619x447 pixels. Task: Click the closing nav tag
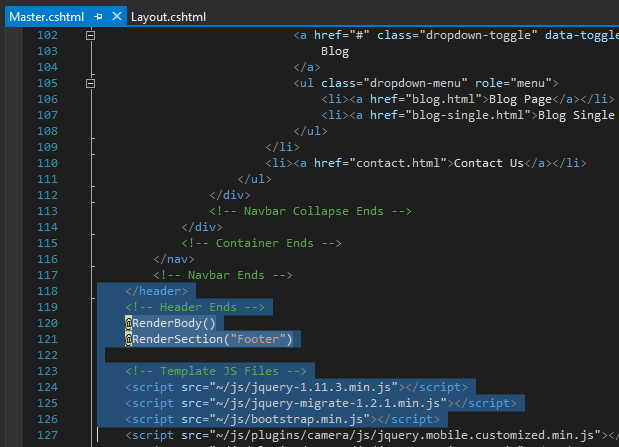pyautogui.click(x=174, y=259)
